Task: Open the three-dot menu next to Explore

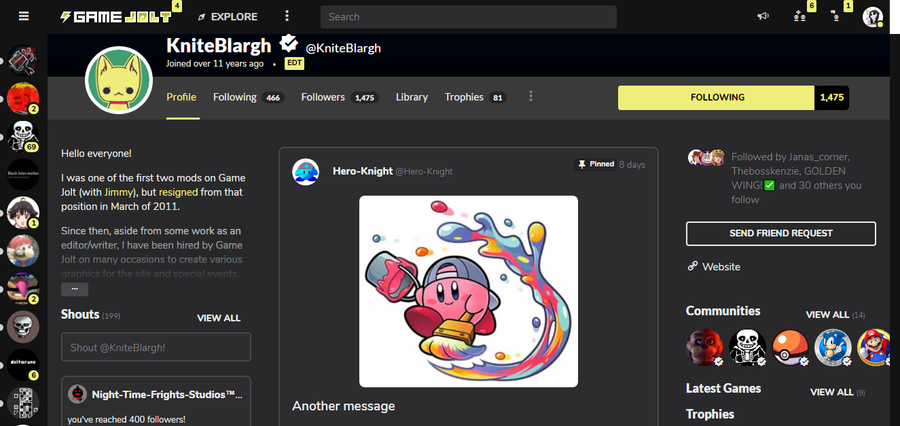Action: click(x=287, y=16)
